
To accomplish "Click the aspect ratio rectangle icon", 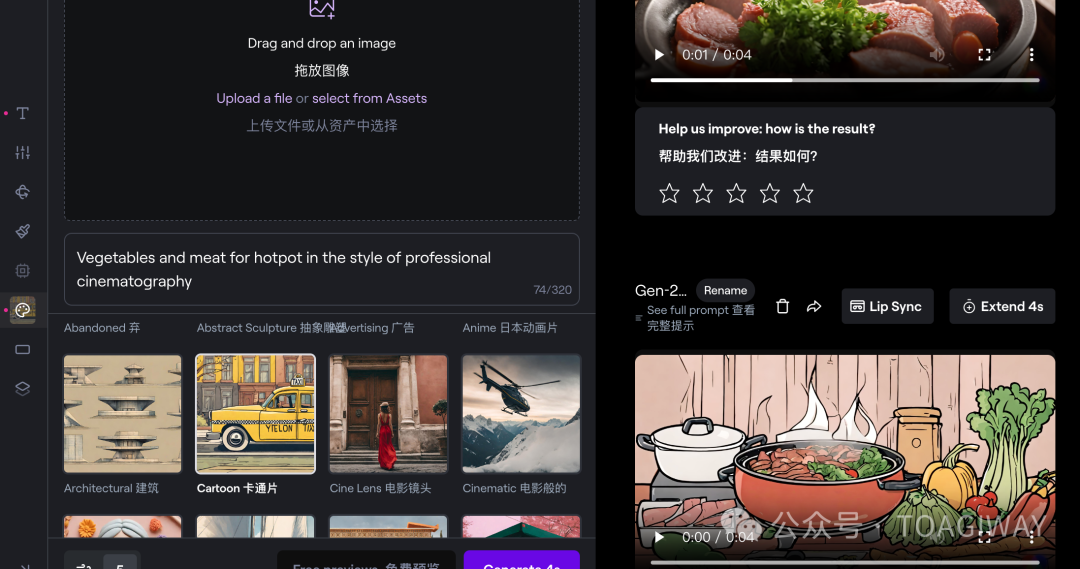I will (x=22, y=350).
